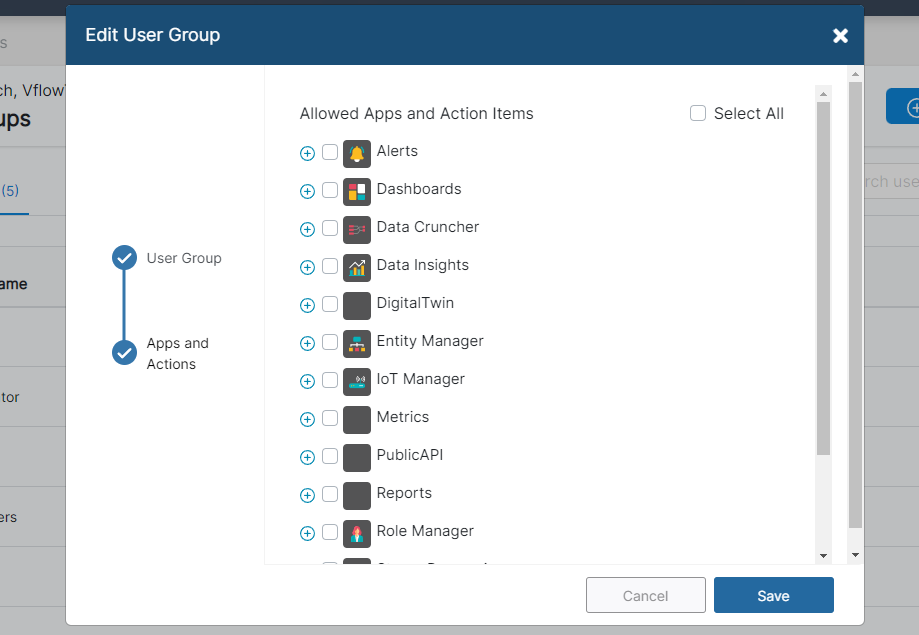
Task: Expand the PublicAPI action items
Action: pyautogui.click(x=307, y=457)
